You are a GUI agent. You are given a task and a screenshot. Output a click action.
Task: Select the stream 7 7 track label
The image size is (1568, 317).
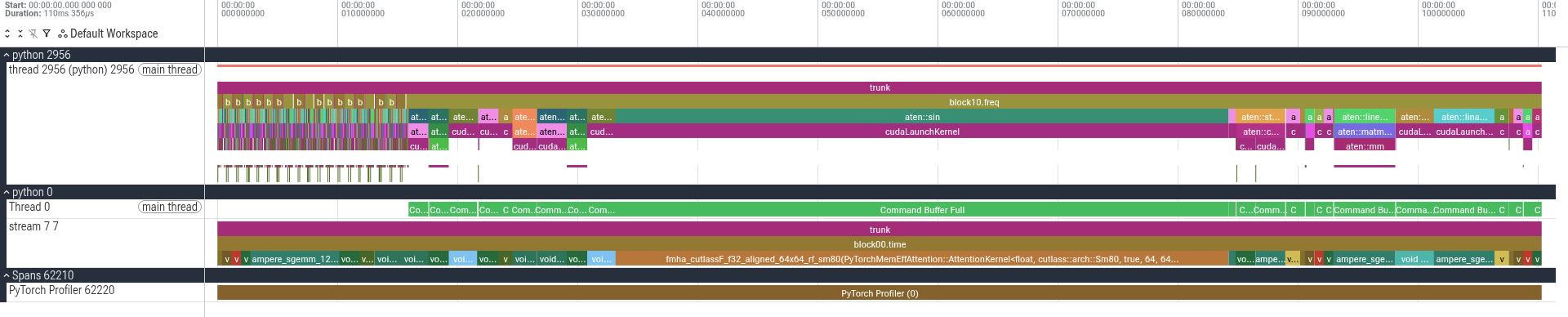33,226
